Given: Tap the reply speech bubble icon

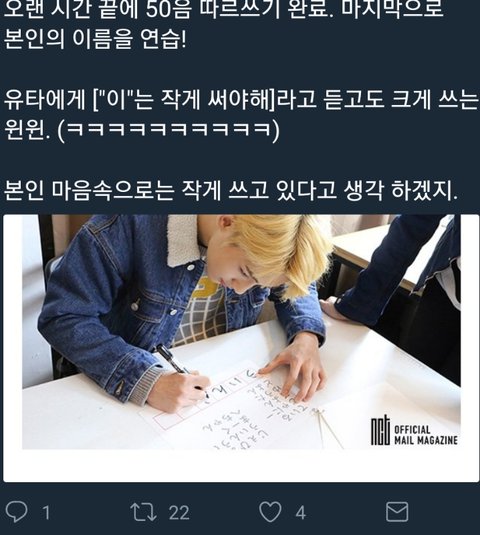Looking at the screenshot, I should pyautogui.click(x=17, y=512).
